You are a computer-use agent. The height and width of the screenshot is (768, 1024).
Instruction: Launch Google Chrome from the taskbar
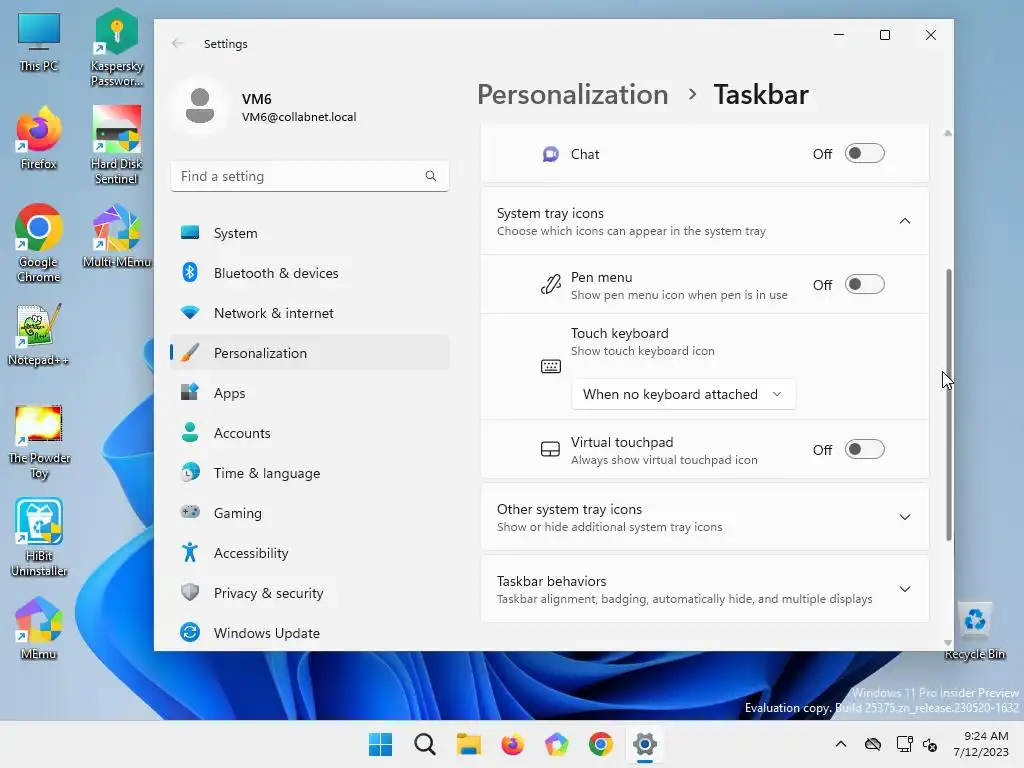(x=601, y=744)
